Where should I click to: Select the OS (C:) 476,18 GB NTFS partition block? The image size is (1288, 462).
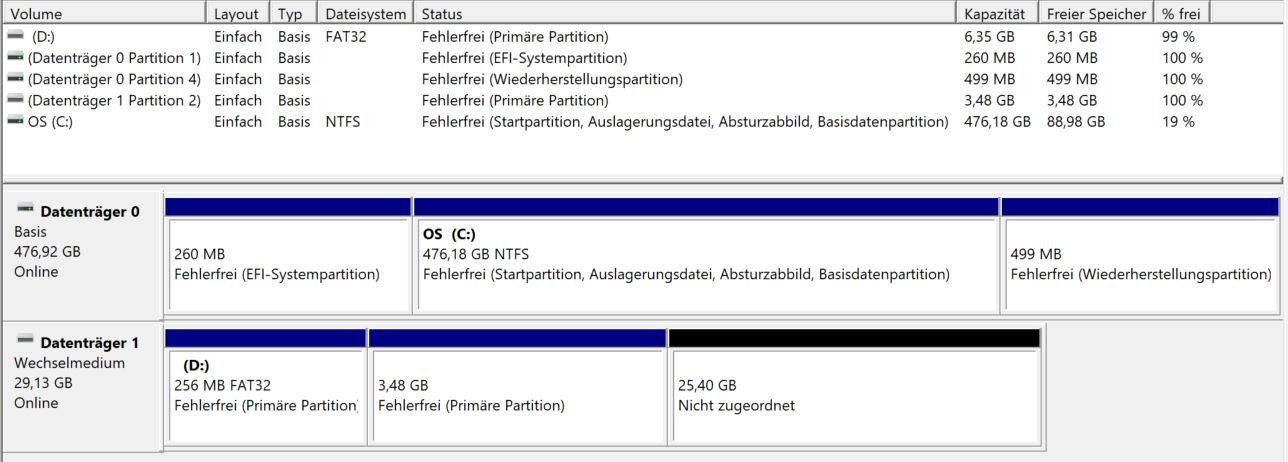705,265
